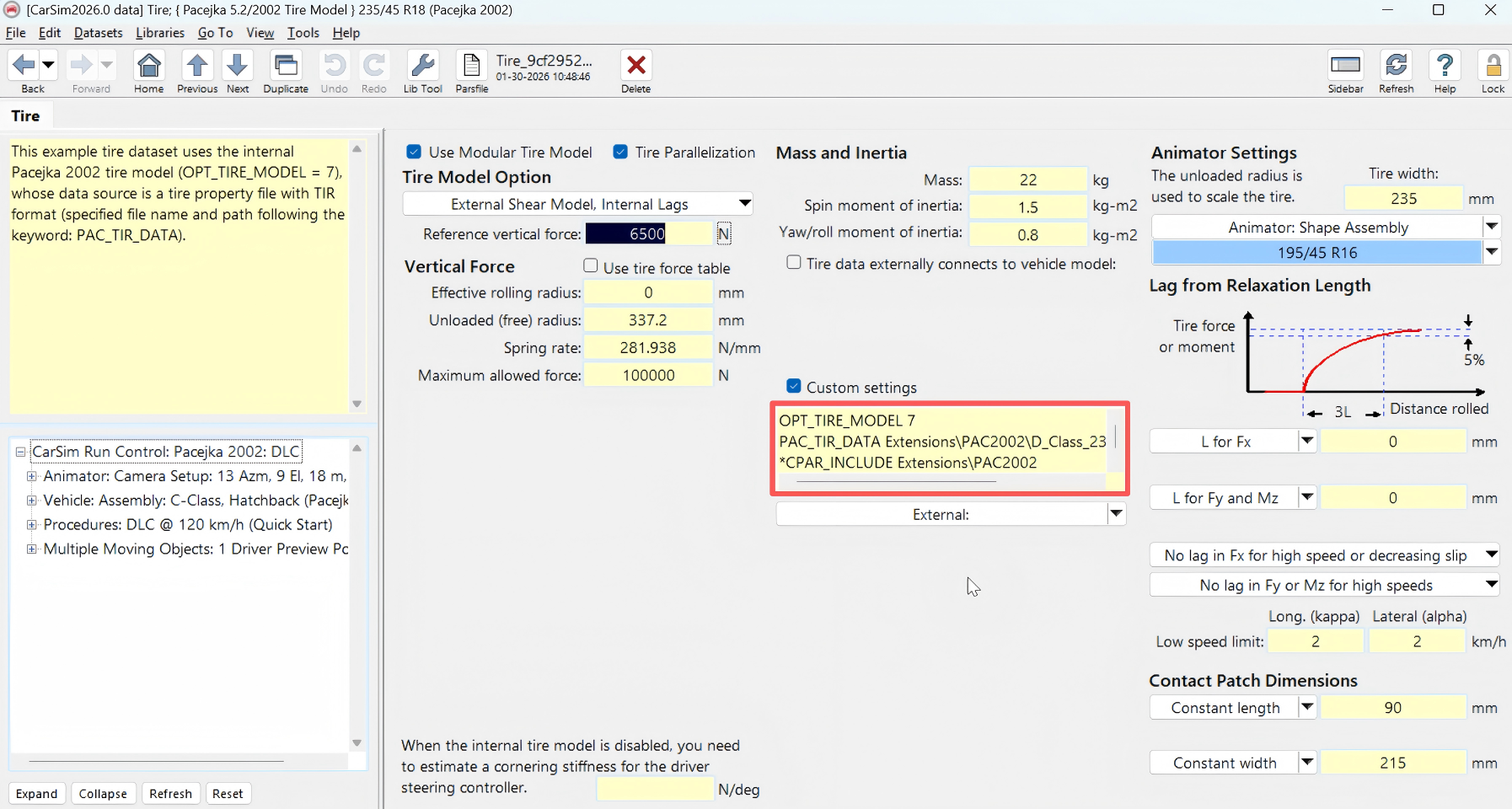This screenshot has height=809, width=1512.
Task: Collapse CarSim Run Control tree node
Action: point(20,452)
